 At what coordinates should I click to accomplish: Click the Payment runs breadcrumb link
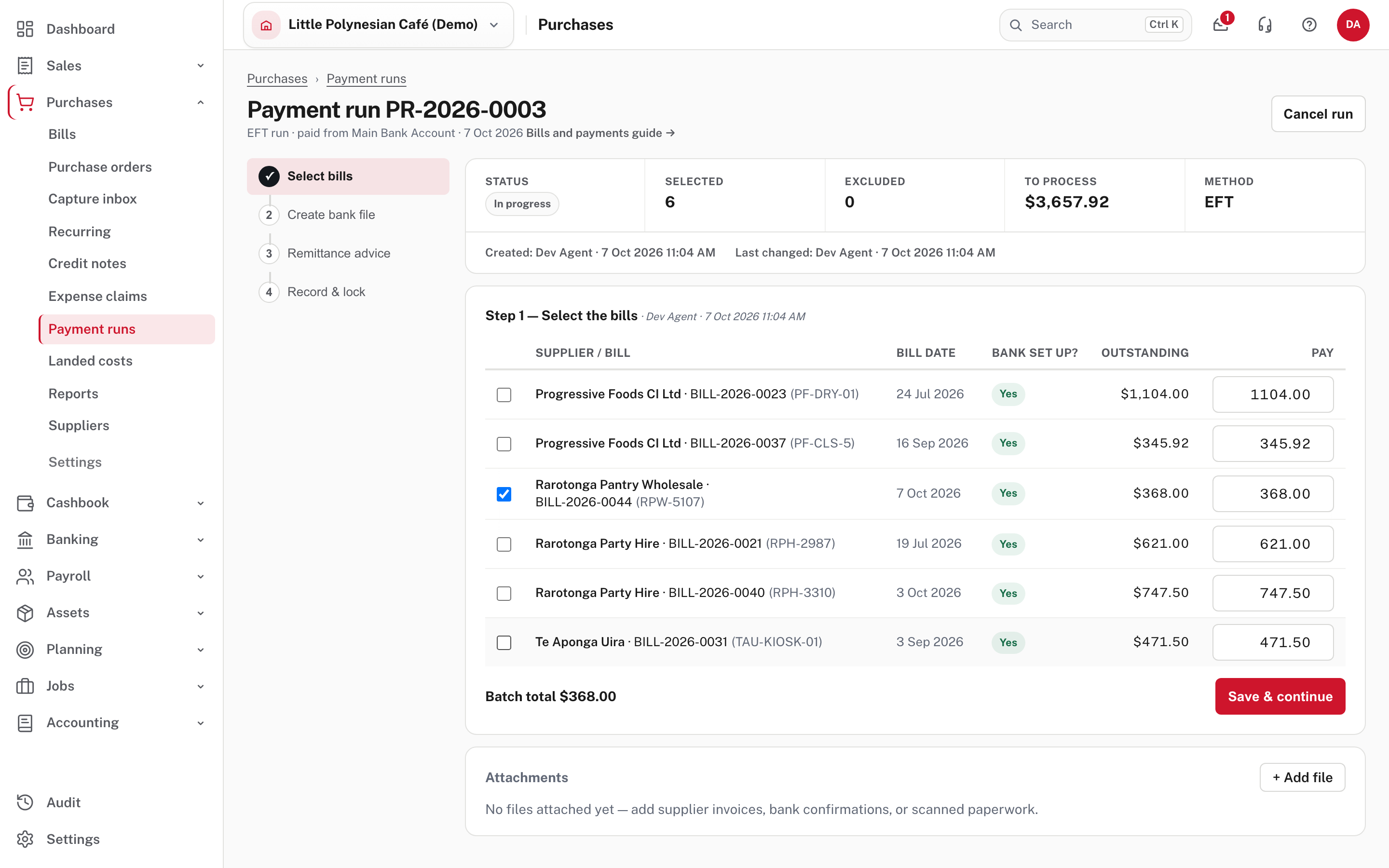pyautogui.click(x=366, y=79)
